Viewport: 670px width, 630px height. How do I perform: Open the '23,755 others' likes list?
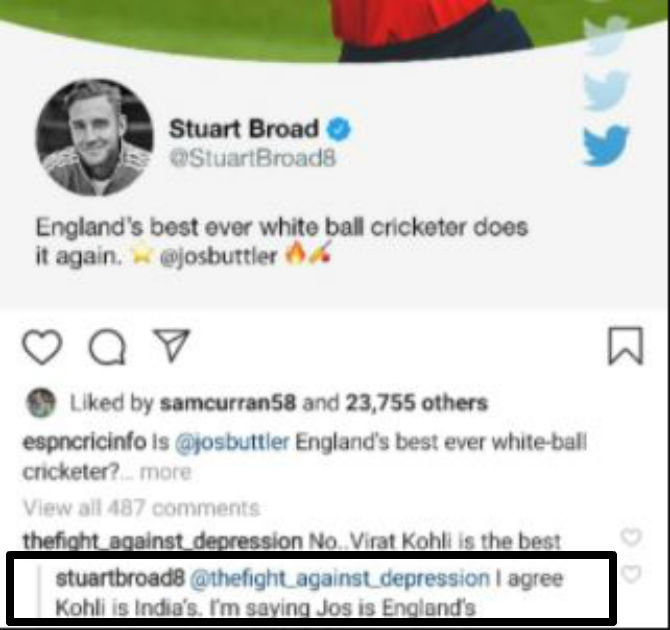click(x=417, y=403)
